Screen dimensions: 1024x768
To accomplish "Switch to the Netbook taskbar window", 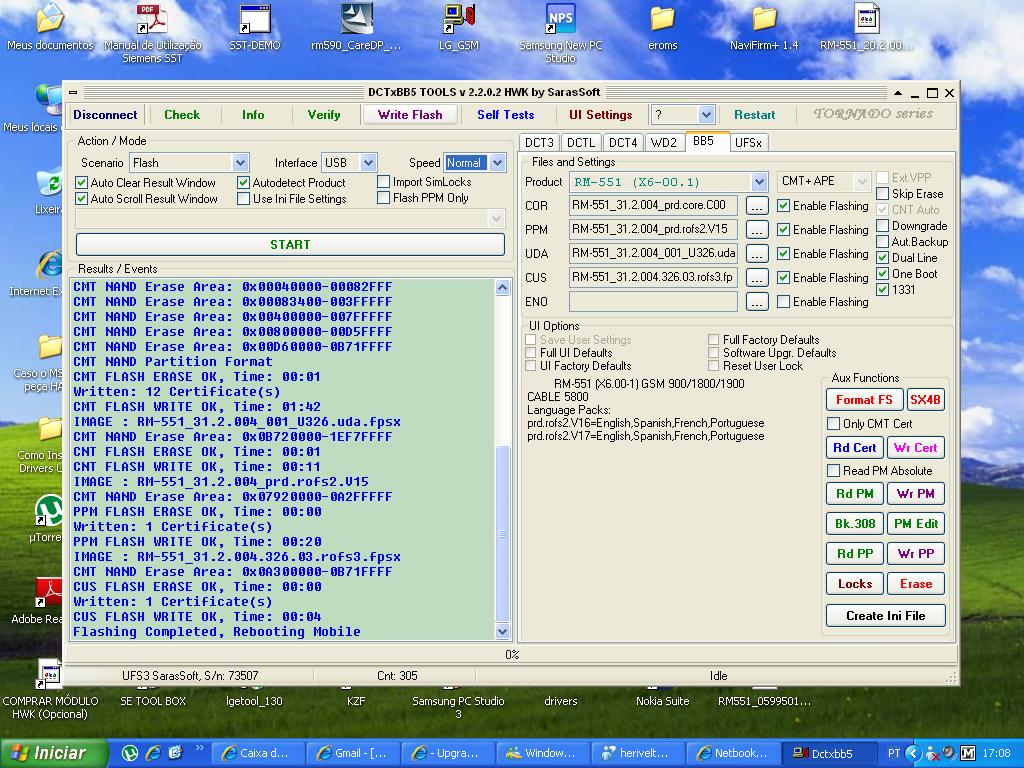I will point(732,754).
